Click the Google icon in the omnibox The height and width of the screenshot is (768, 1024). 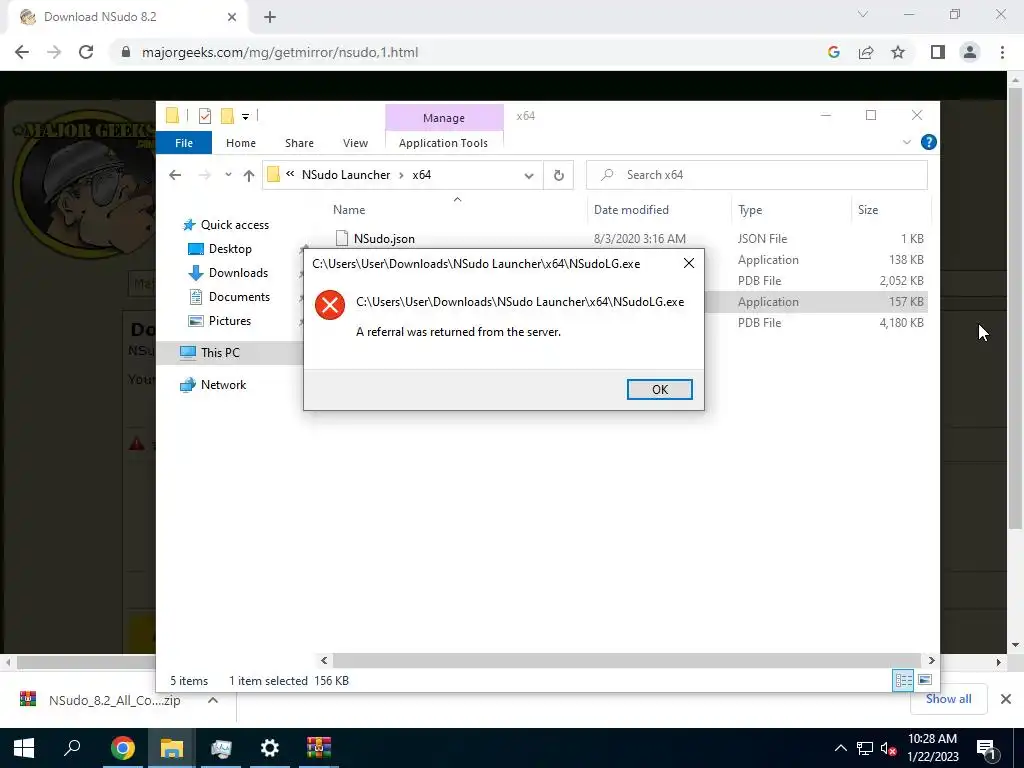tap(833, 52)
